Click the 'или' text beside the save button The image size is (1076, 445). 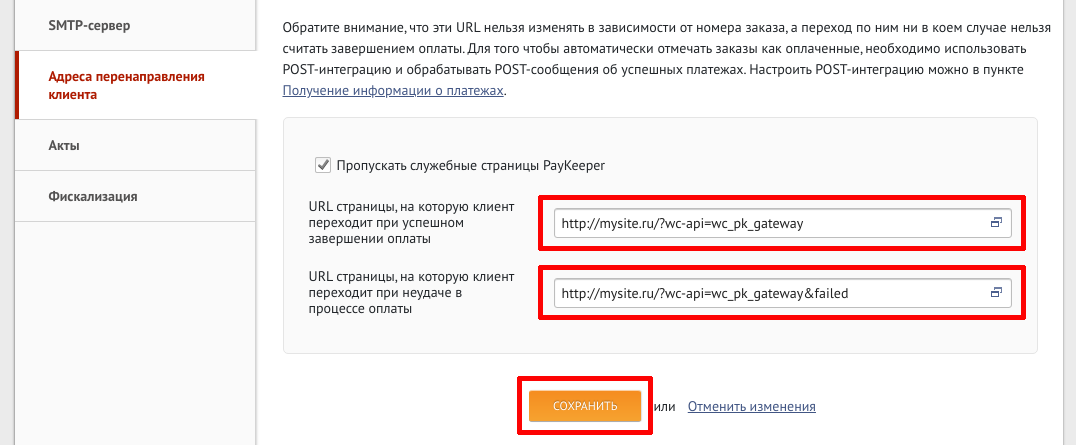(x=664, y=406)
